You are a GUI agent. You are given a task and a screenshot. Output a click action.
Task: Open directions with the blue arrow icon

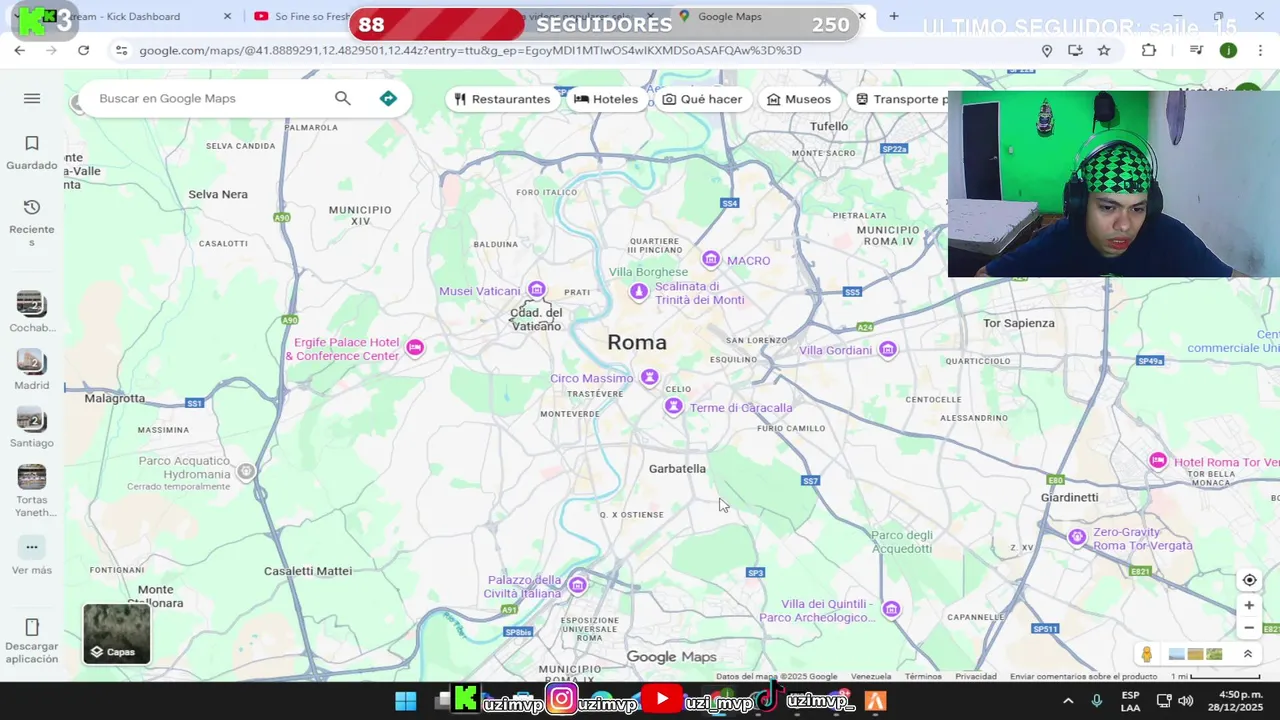[x=388, y=98]
